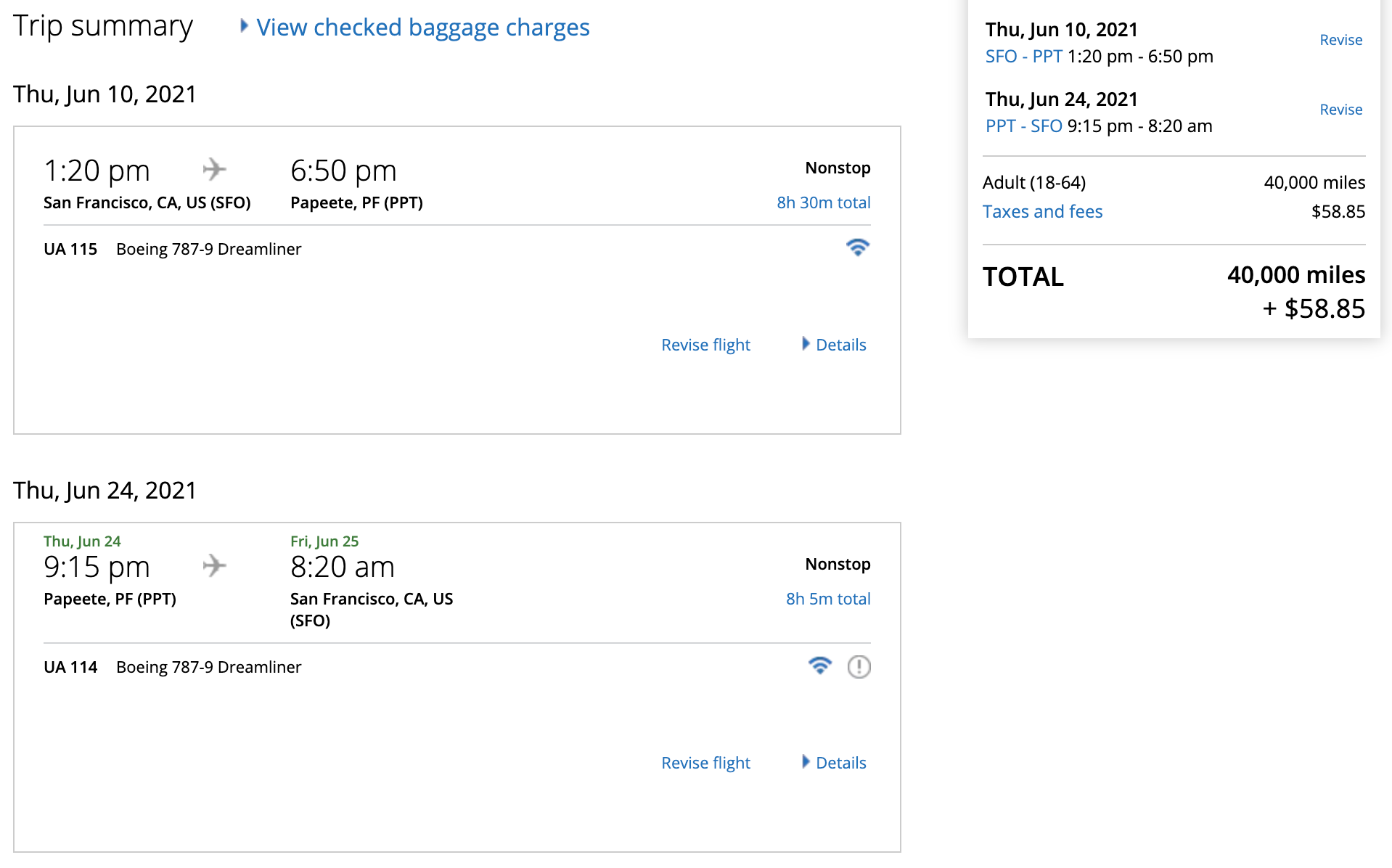Revise the Jun 24 PPT - SFO segment
Viewport: 1392px width, 868px height.
pos(1340,110)
